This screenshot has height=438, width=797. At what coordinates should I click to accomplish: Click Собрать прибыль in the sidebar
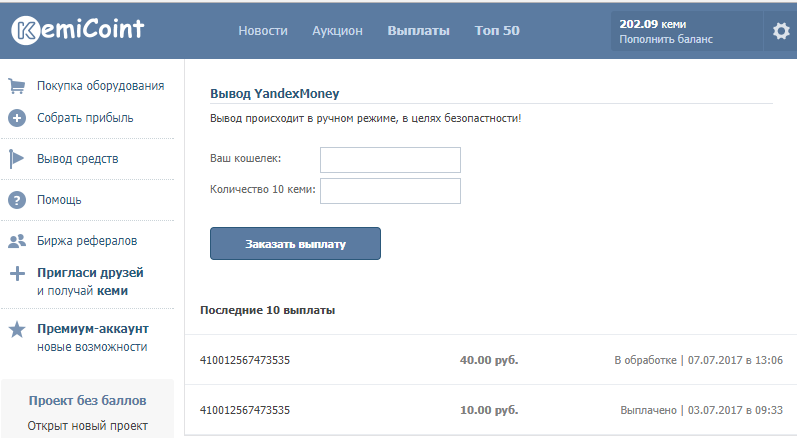(x=85, y=118)
